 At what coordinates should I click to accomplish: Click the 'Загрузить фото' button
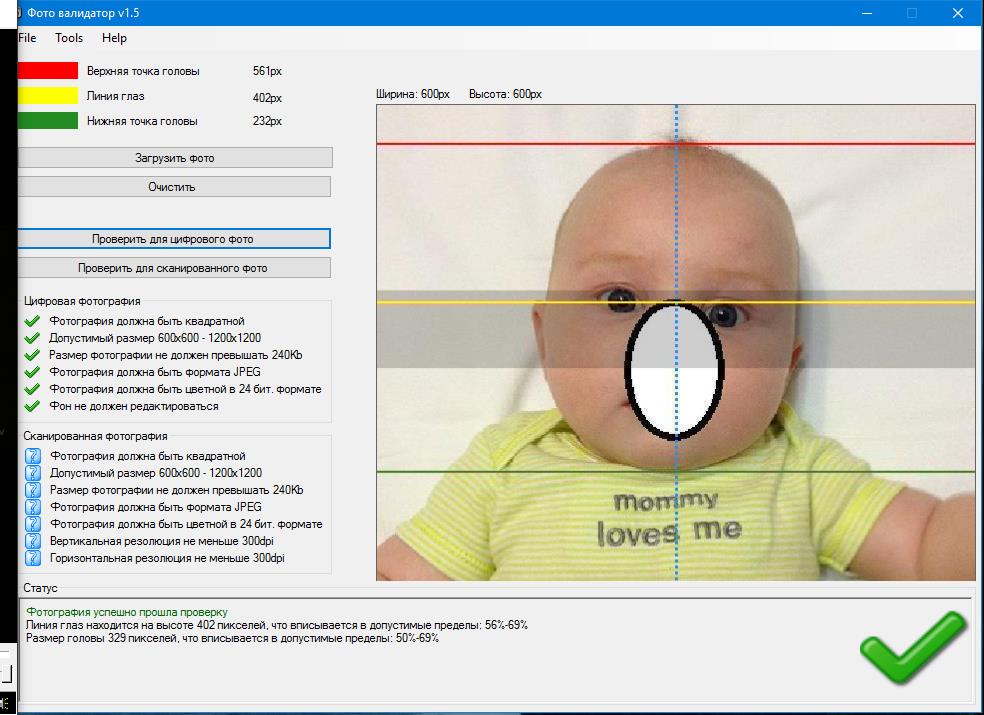pyautogui.click(x=174, y=158)
